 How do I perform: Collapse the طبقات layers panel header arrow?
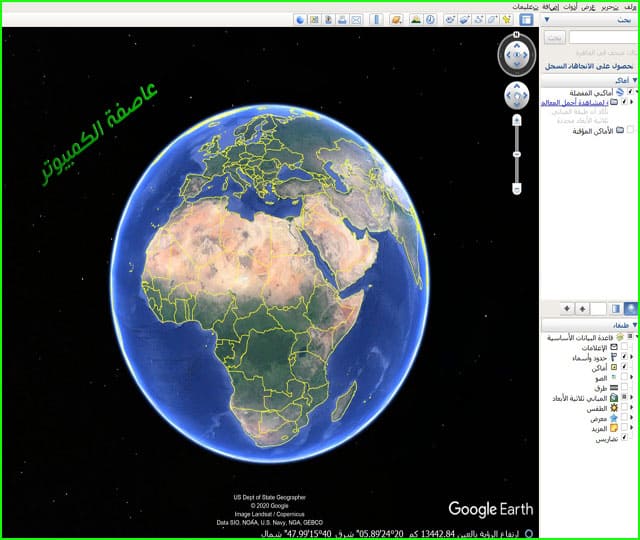point(634,325)
